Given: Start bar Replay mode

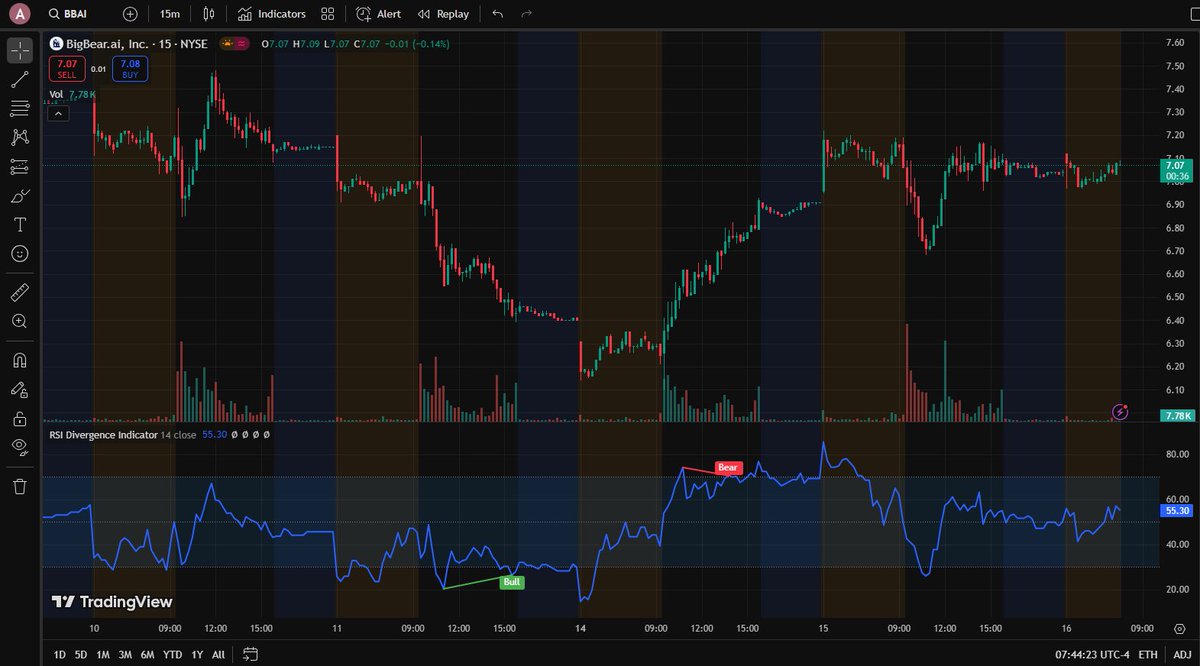Looking at the screenshot, I should (443, 15).
